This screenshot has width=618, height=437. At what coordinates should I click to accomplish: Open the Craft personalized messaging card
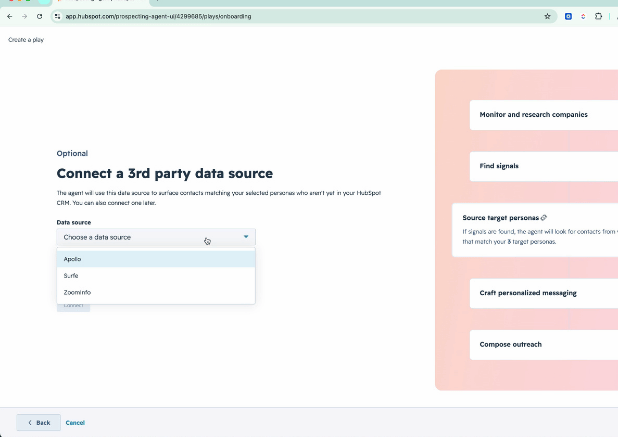(544, 293)
